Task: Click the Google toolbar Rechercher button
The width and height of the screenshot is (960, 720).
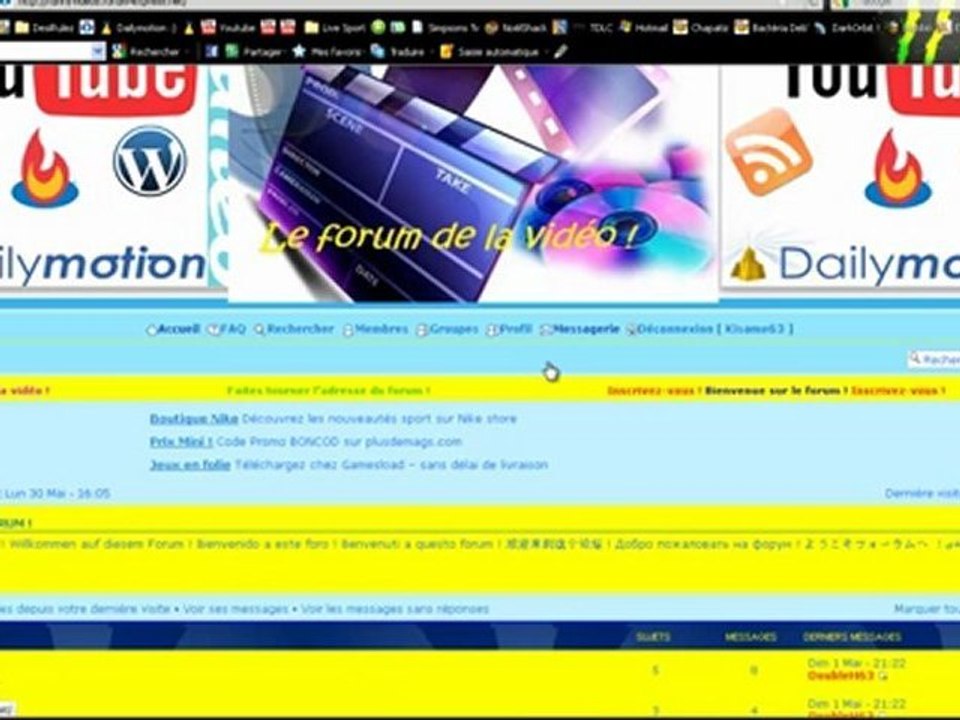Action: point(146,52)
